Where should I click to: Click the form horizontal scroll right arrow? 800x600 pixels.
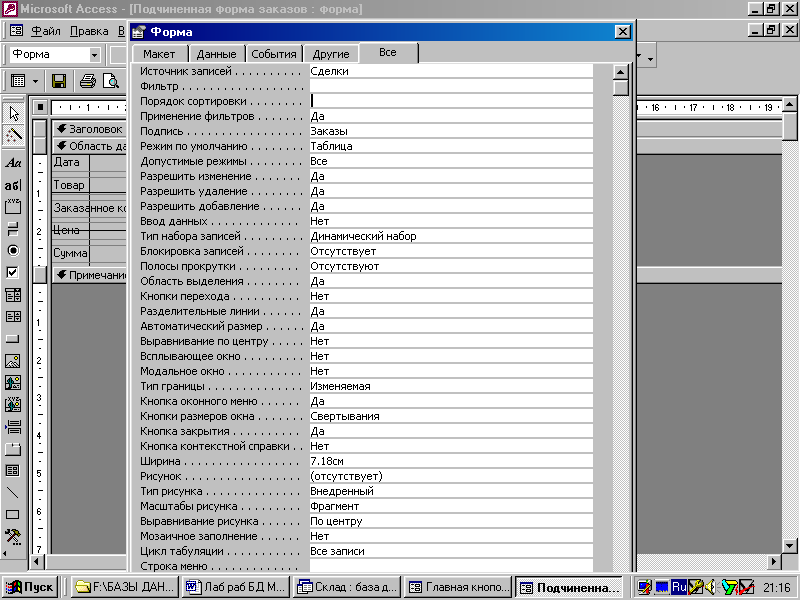(x=774, y=562)
